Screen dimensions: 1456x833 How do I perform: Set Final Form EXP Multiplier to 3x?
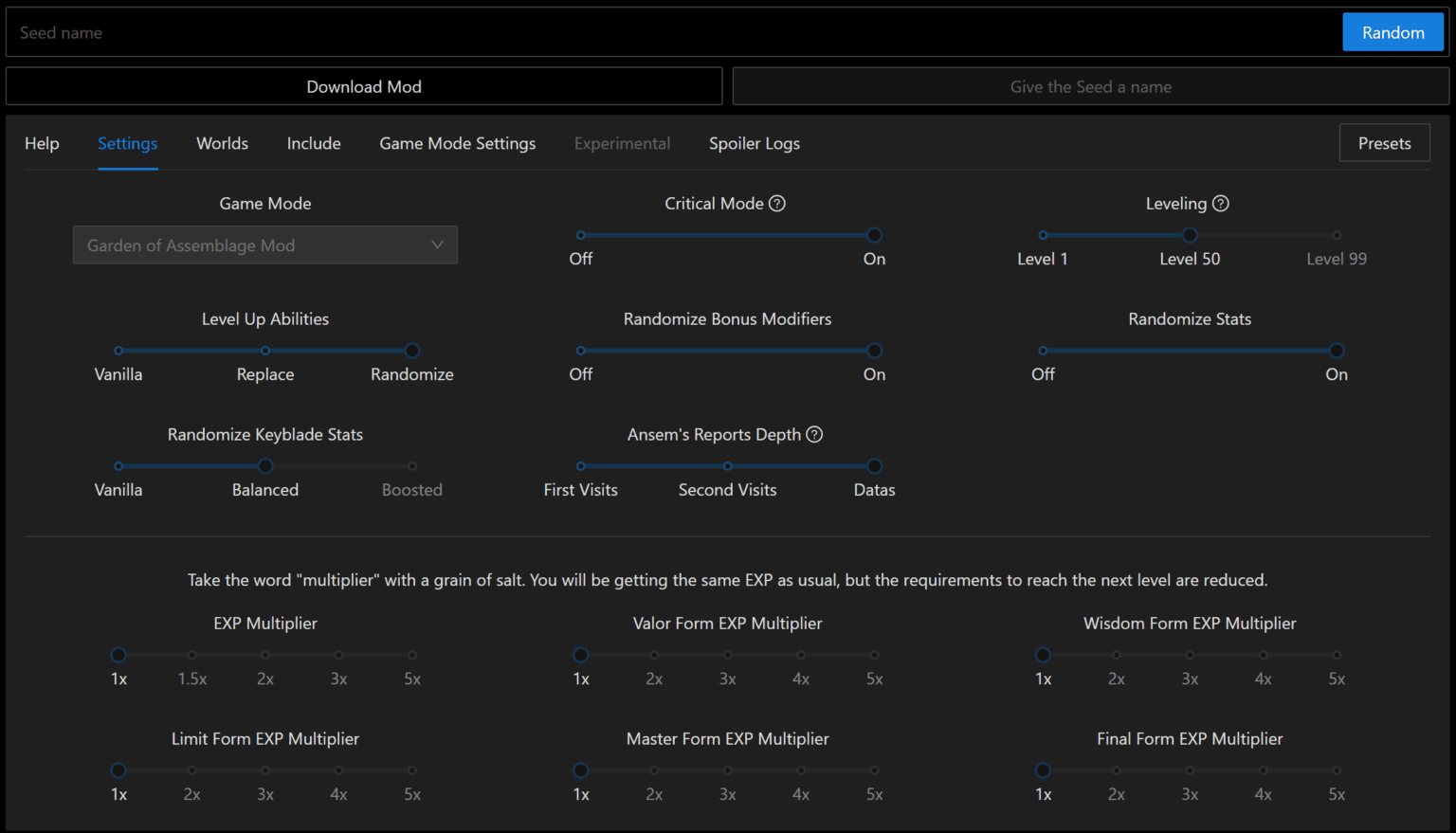coord(1190,771)
